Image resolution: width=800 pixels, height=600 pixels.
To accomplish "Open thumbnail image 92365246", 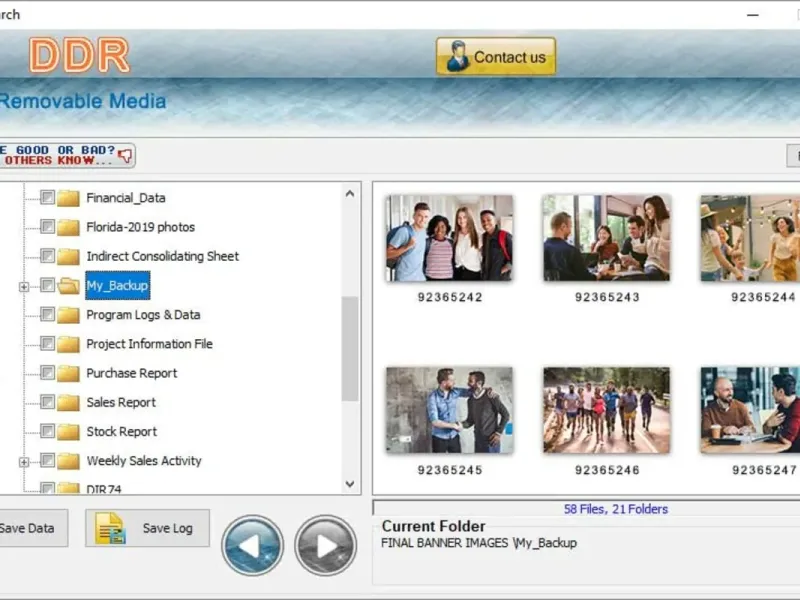I will pyautogui.click(x=607, y=410).
